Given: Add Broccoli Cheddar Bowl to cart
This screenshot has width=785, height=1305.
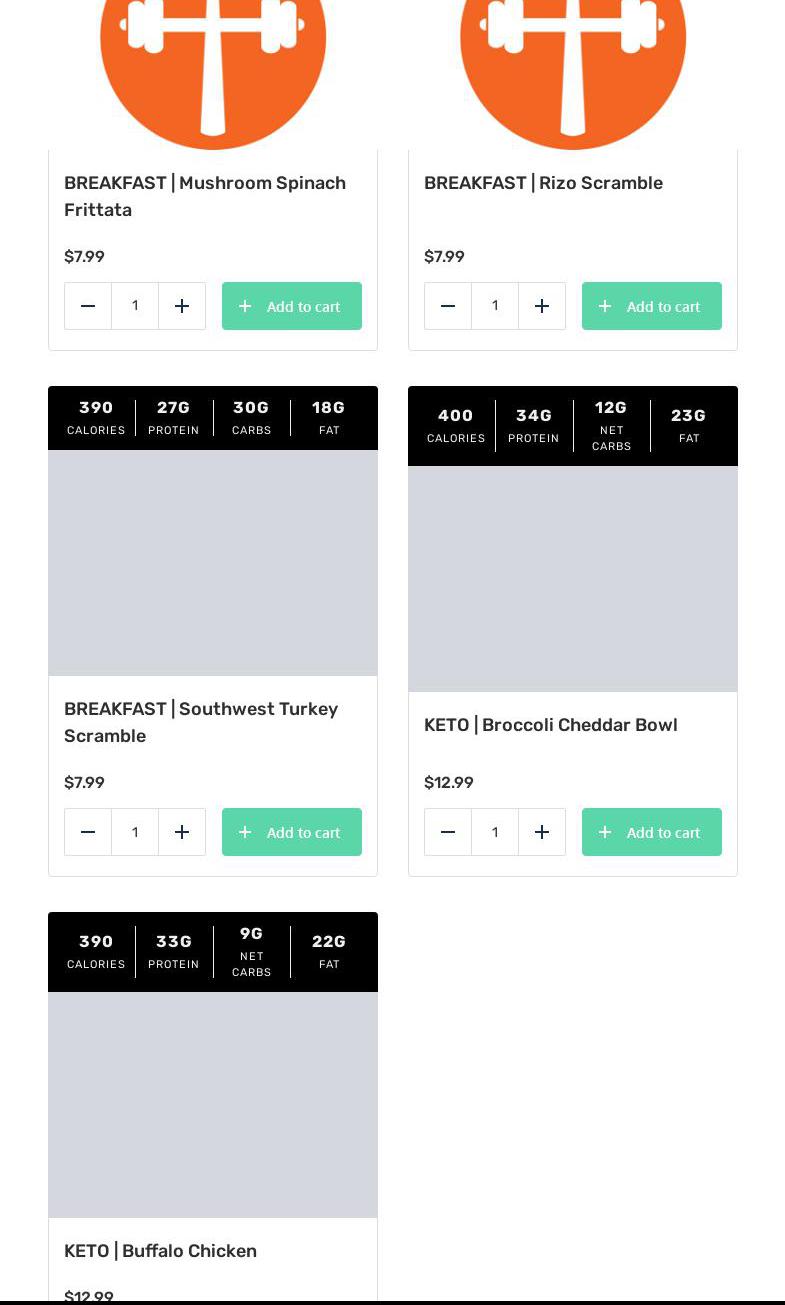Looking at the screenshot, I should coord(652,832).
